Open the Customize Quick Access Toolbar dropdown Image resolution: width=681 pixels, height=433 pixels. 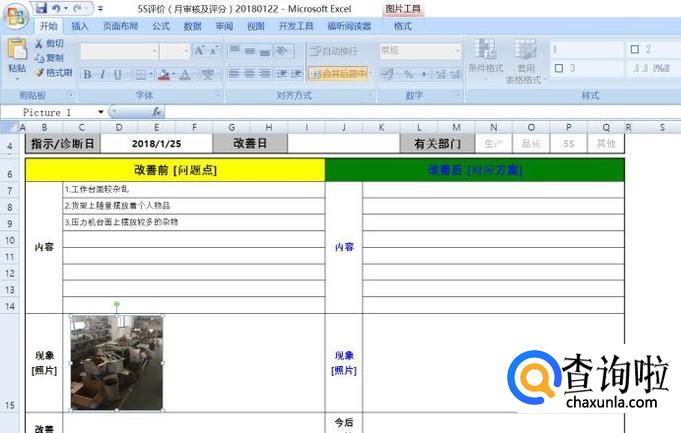[100, 8]
